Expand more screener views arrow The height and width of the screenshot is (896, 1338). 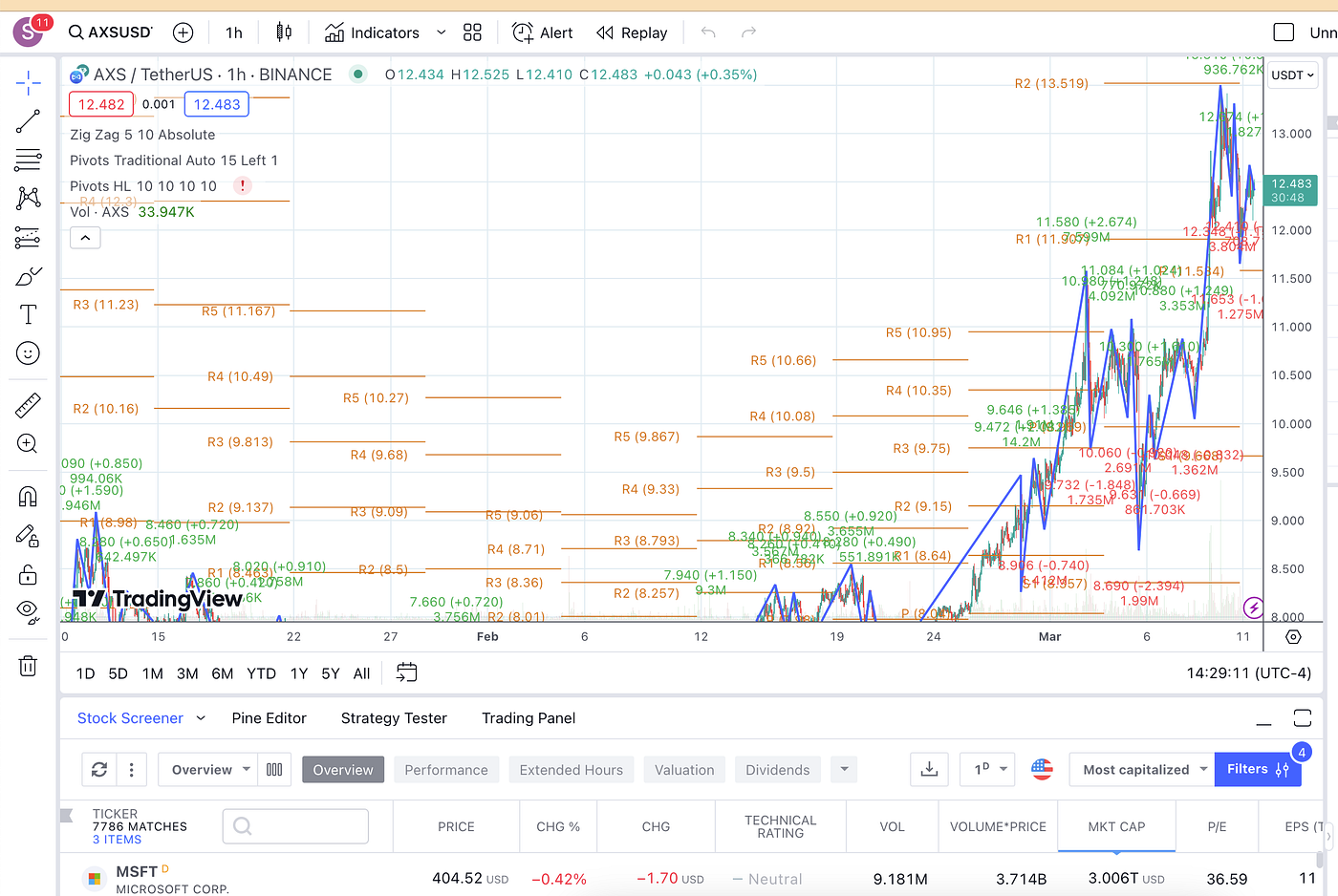tap(844, 769)
